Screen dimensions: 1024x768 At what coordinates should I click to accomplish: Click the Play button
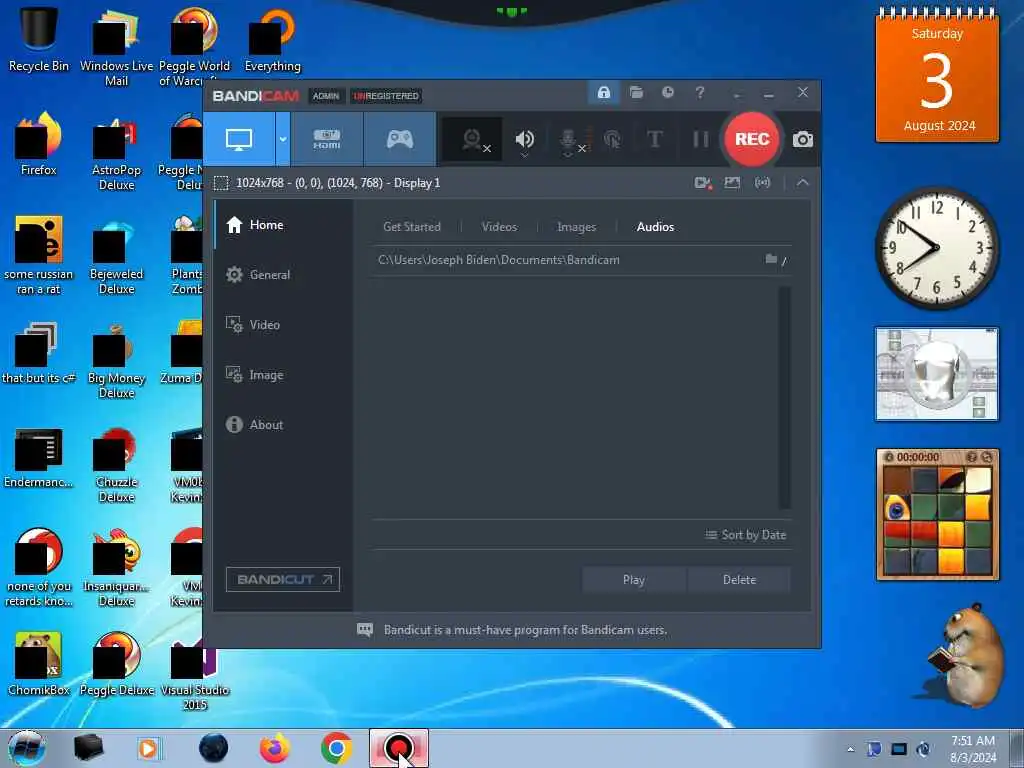coord(633,580)
